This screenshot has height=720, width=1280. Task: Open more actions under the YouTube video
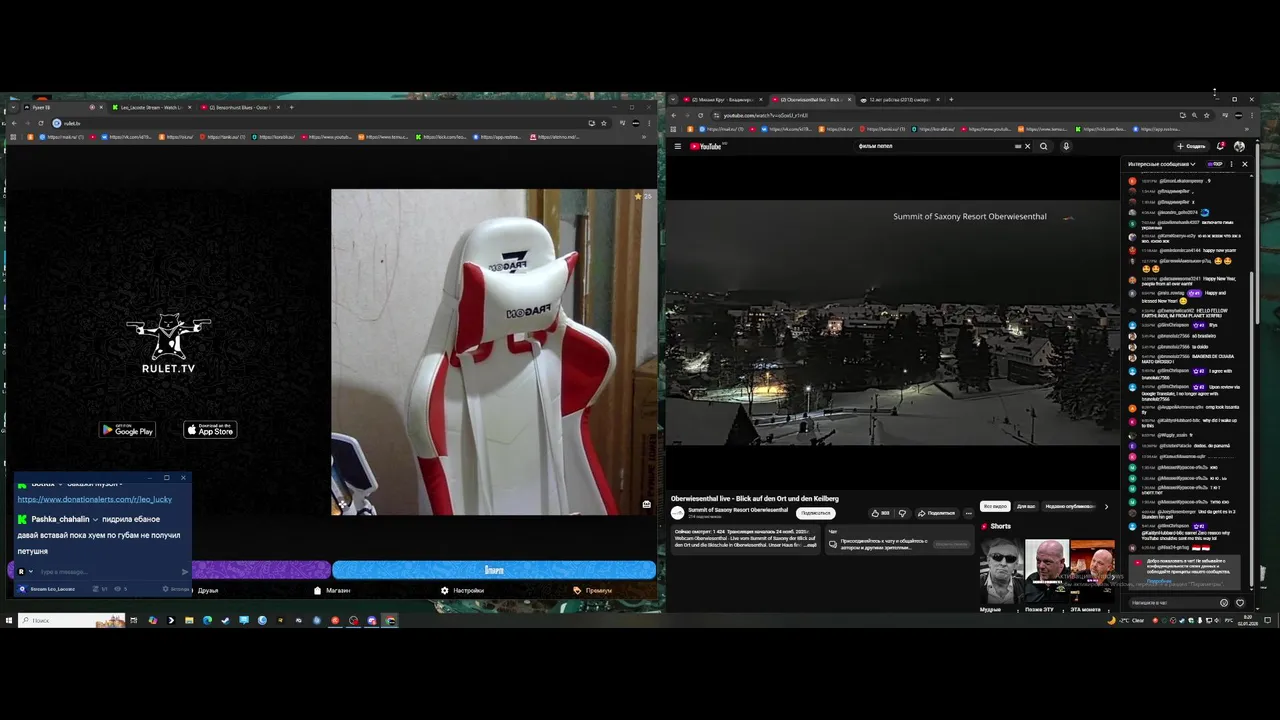click(968, 513)
